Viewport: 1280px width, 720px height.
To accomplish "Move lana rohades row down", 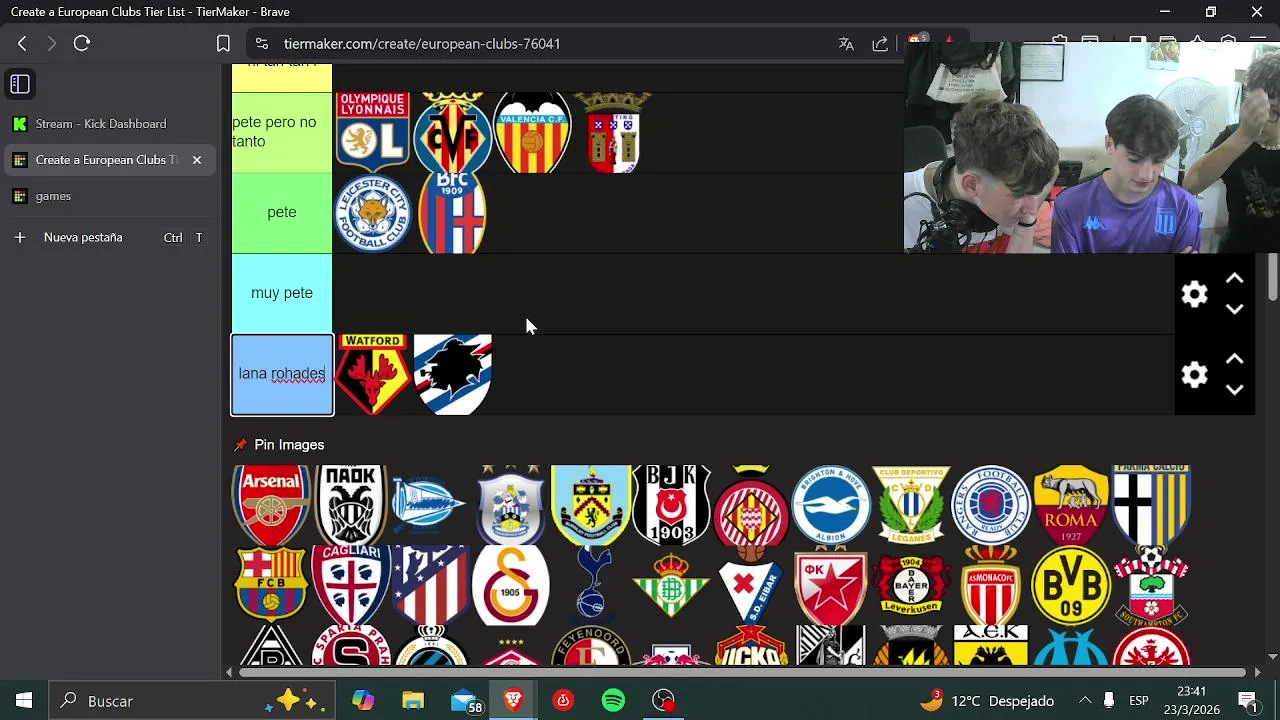I will pyautogui.click(x=1235, y=391).
